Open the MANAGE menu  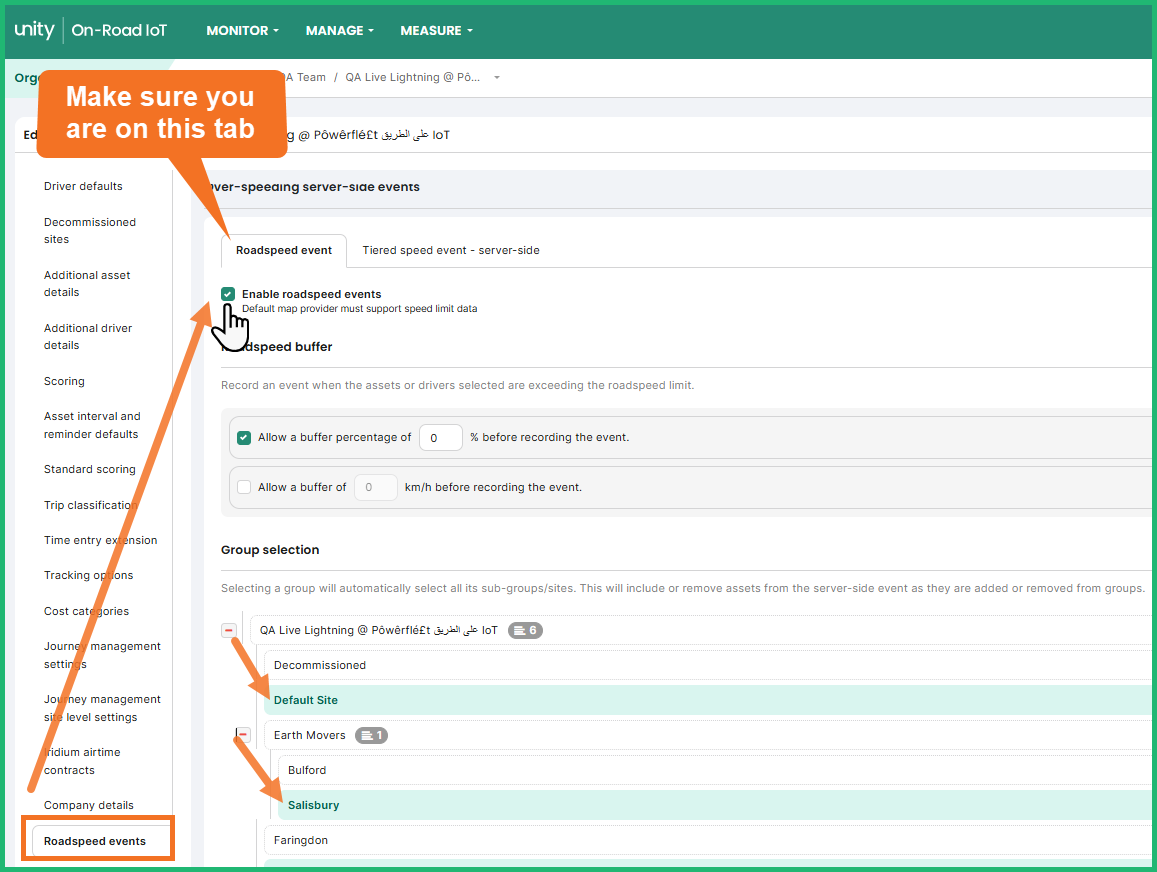[339, 30]
